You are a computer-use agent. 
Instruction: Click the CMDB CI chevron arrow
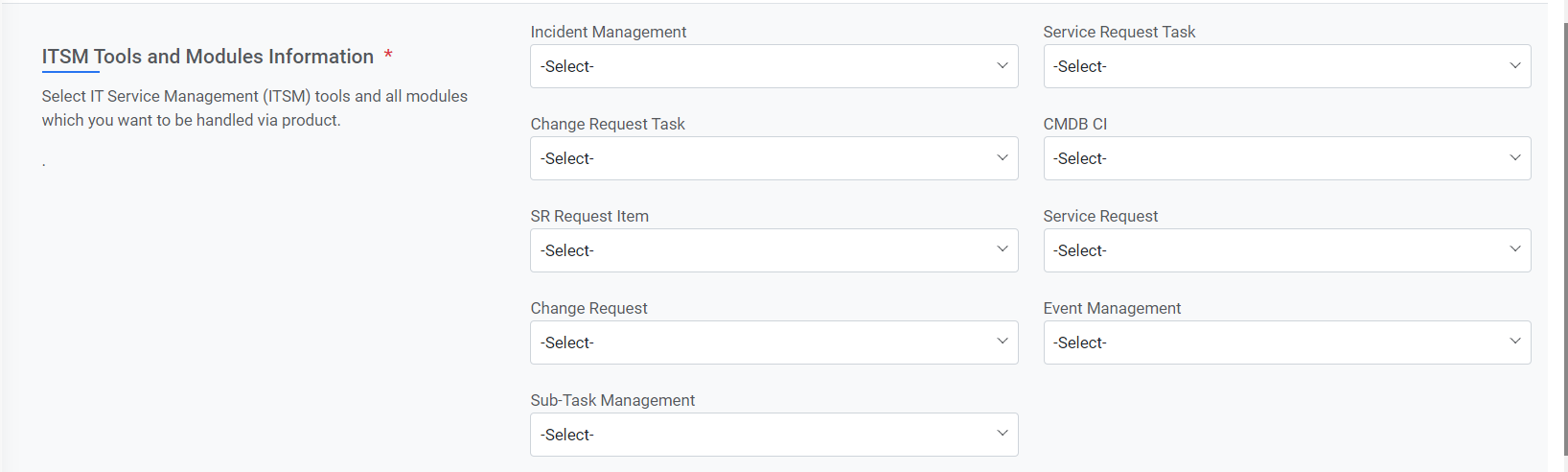pos(1515,158)
